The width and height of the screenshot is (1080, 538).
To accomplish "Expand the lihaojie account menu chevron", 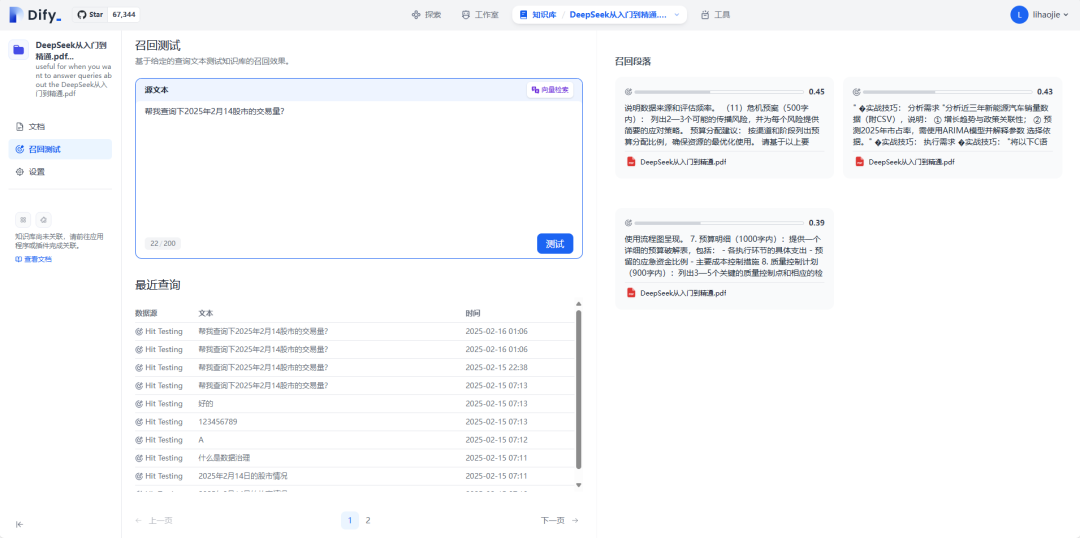I will click(x=1067, y=14).
